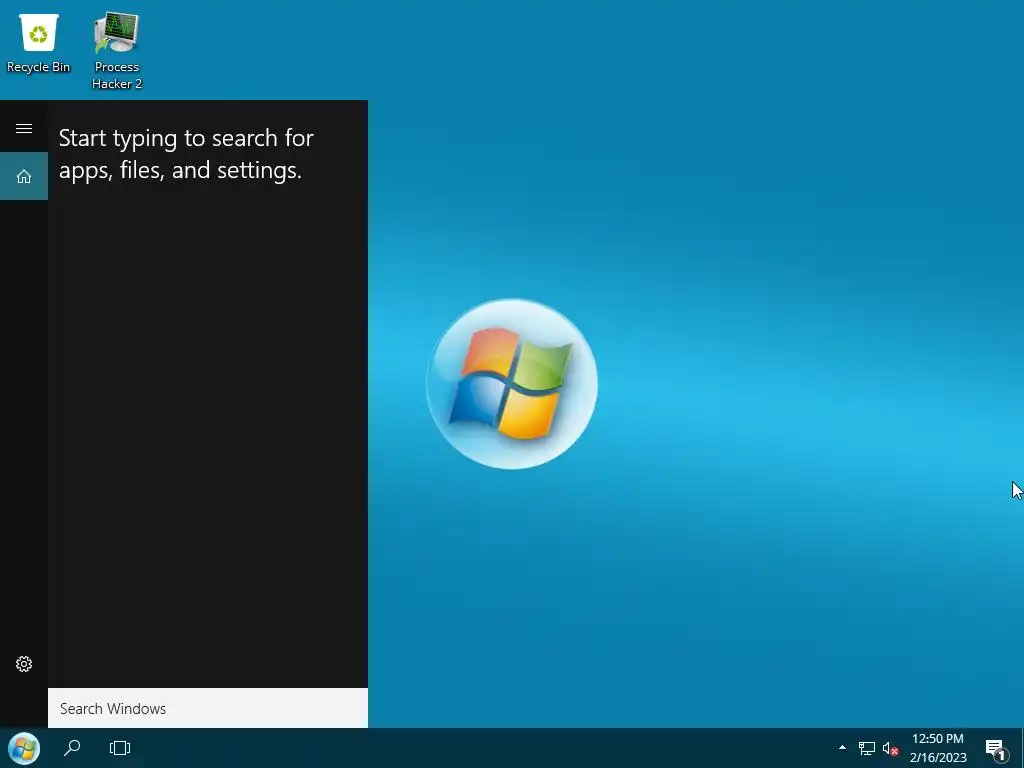Select the Home icon in search sidebar
Image resolution: width=1024 pixels, height=768 pixels.
pyautogui.click(x=24, y=176)
